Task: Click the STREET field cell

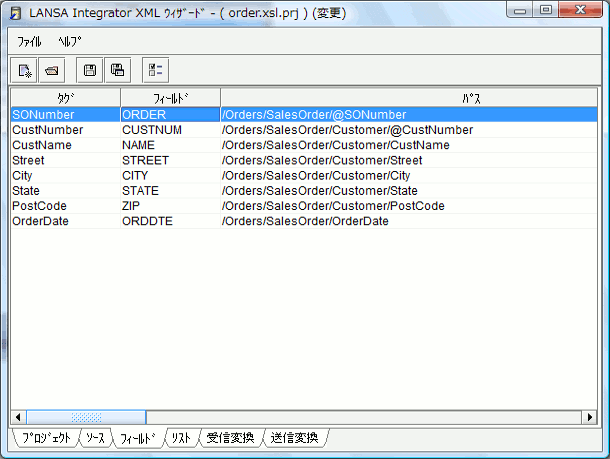Action: point(170,160)
